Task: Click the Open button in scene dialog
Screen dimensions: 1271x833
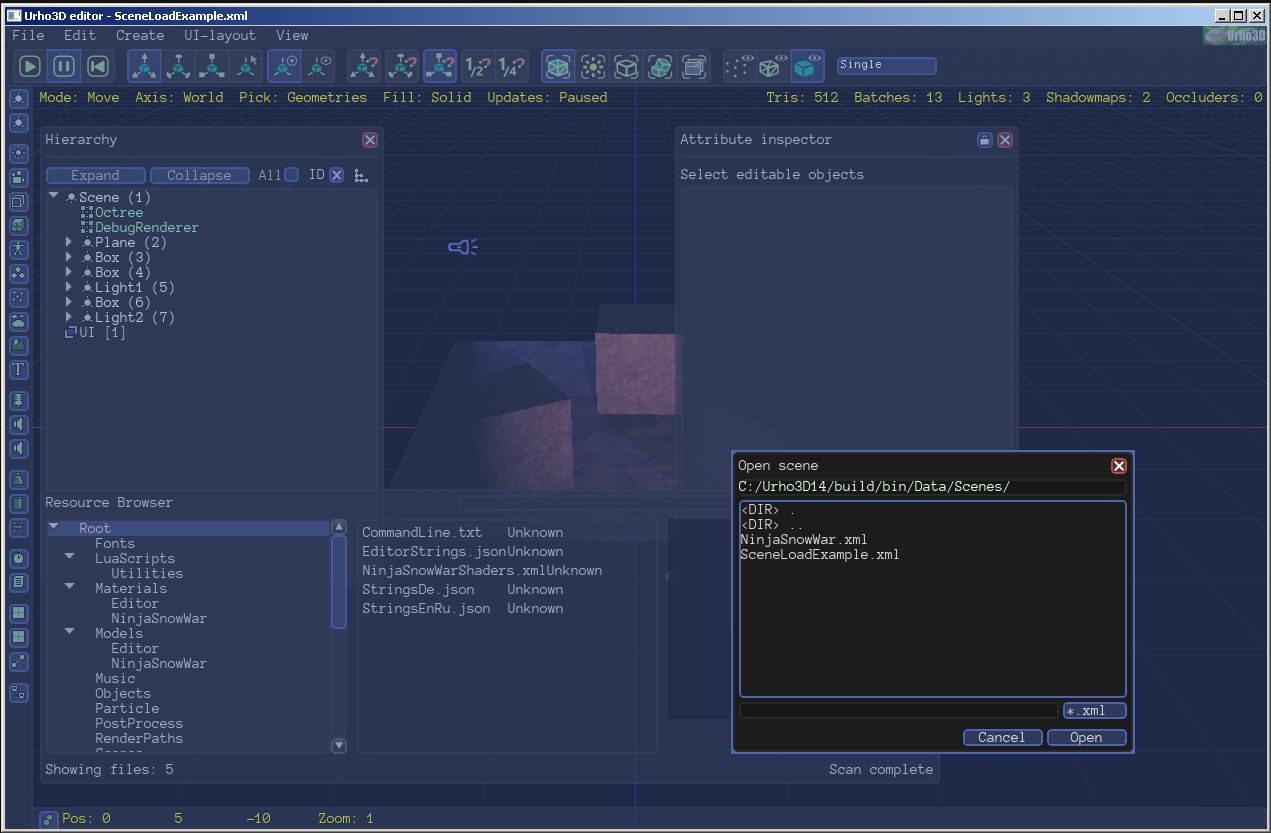Action: point(1086,737)
